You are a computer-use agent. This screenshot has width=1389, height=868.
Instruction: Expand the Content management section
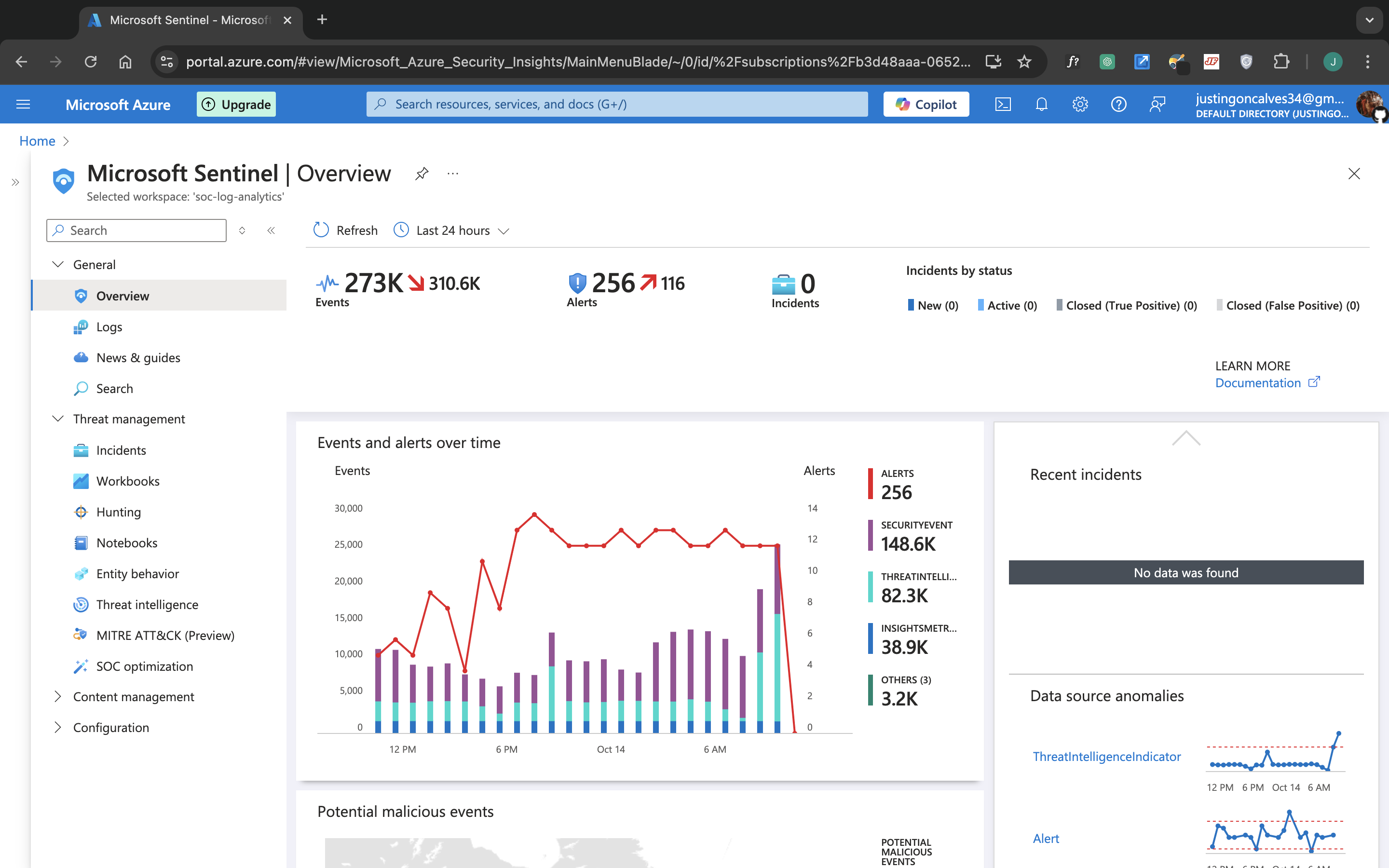point(58,696)
